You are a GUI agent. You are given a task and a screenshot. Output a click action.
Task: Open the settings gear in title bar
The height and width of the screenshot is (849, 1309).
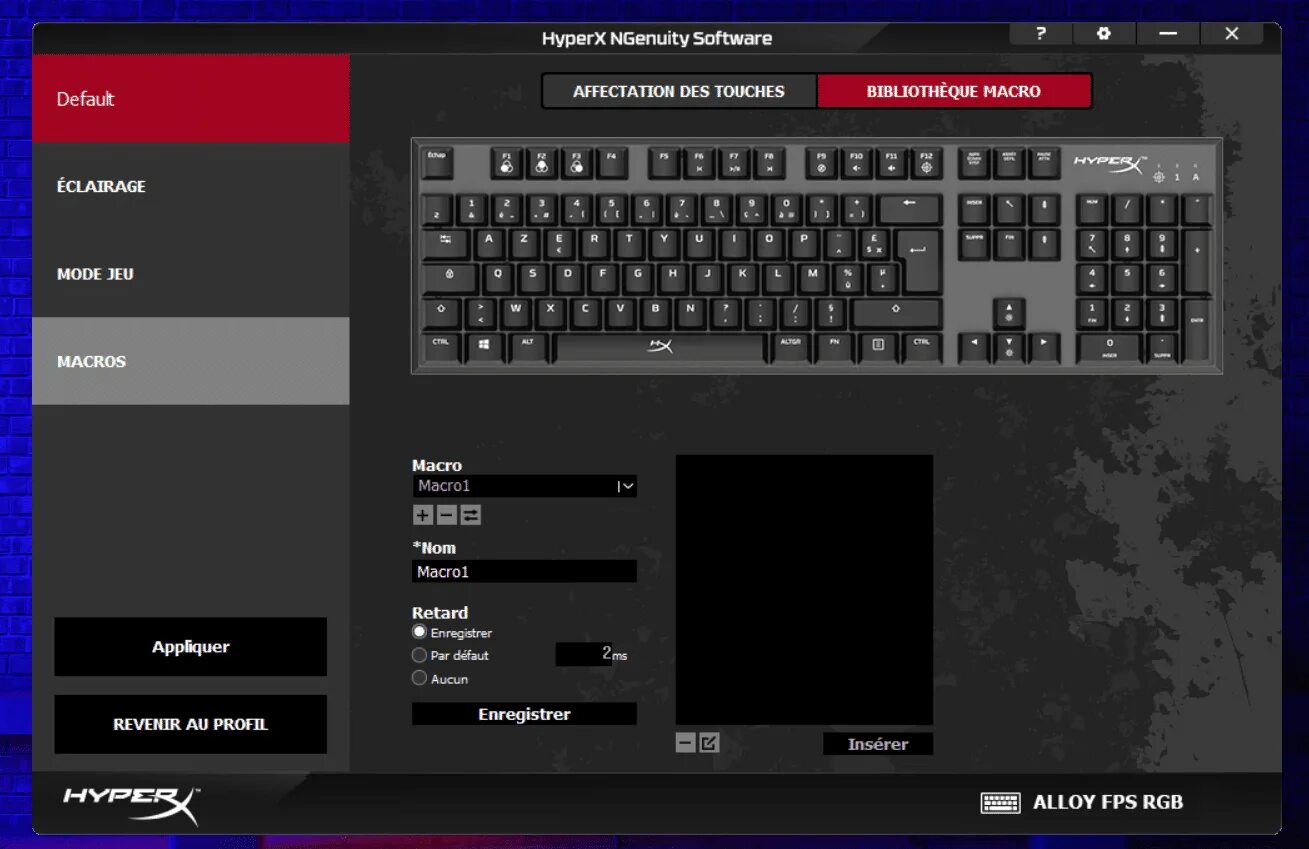[1103, 34]
